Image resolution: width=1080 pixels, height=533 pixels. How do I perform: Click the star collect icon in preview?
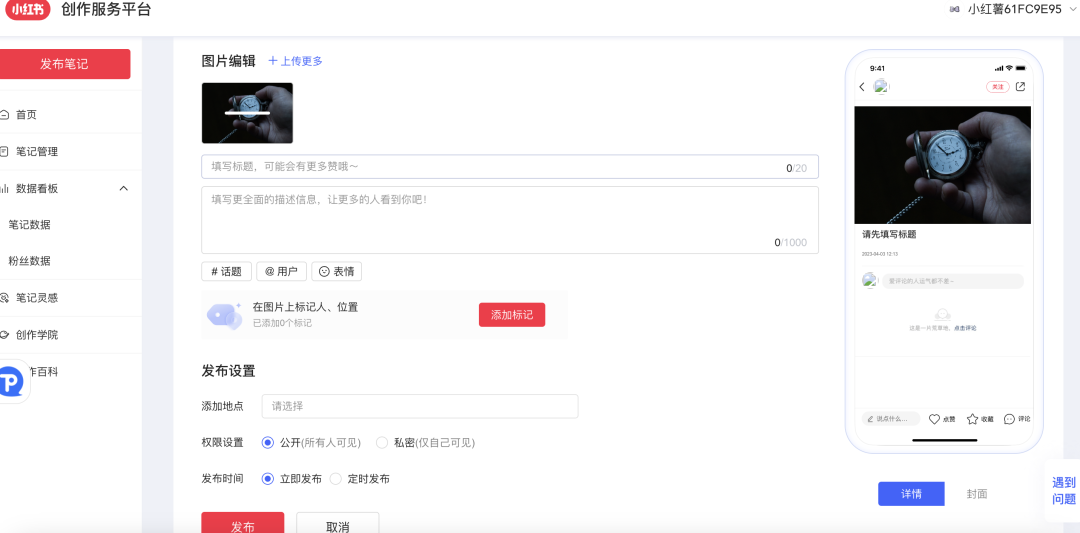[x=972, y=419]
